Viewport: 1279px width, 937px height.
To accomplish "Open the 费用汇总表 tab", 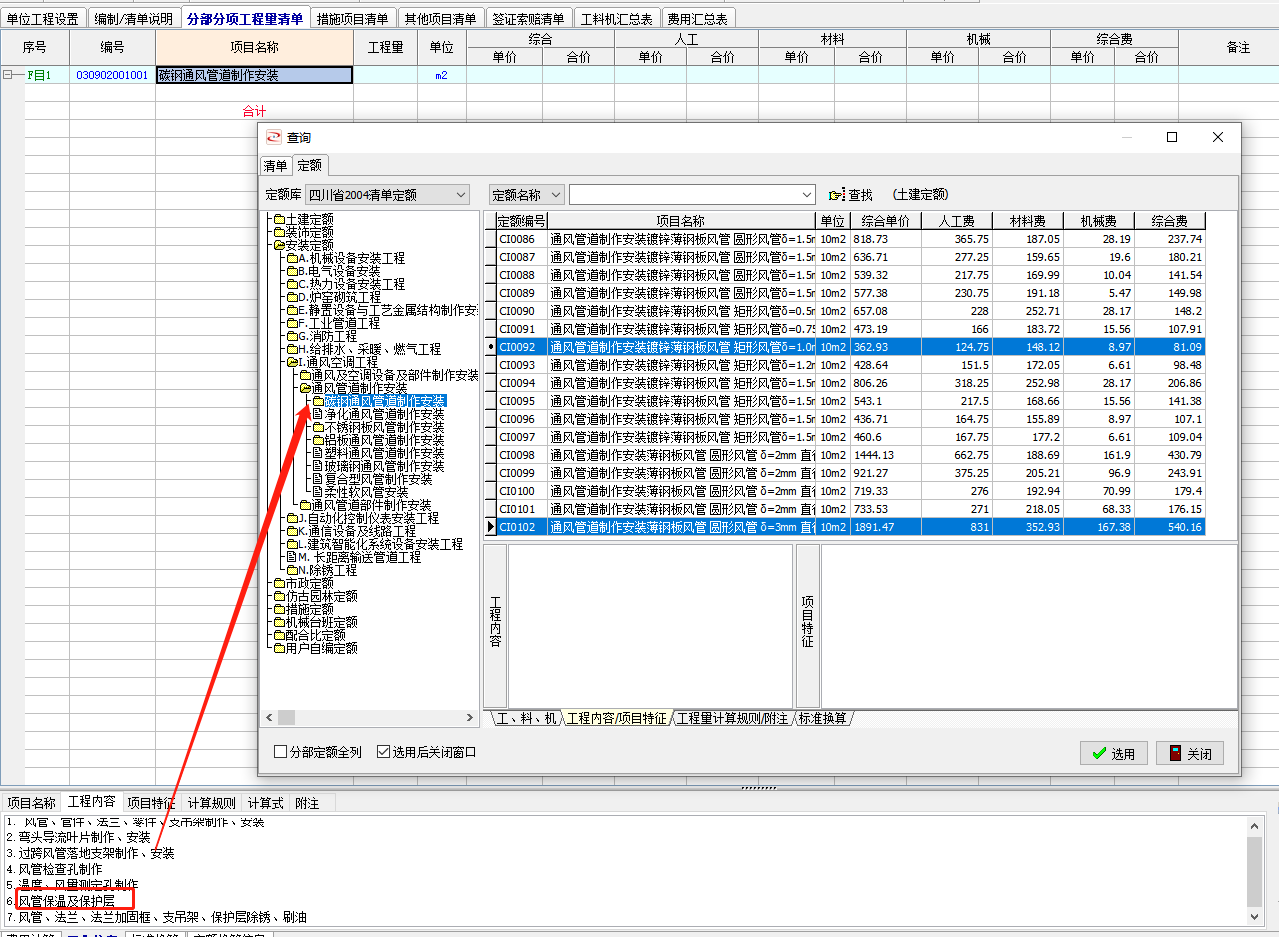I will pyautogui.click(x=698, y=19).
